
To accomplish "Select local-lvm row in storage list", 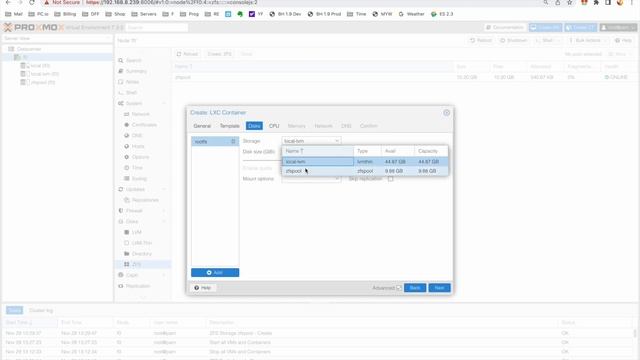I will tap(365, 162).
